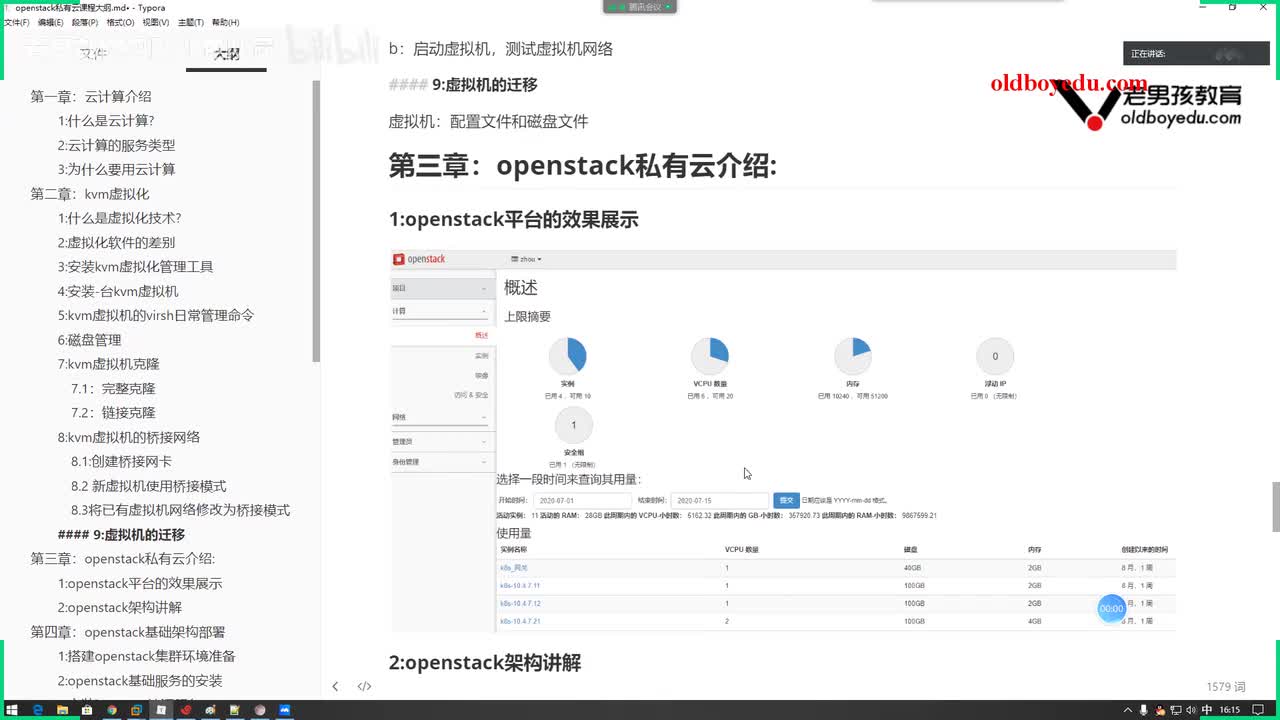
Task: Go to outline item 8.1:创建桥接网卡
Action: click(121, 461)
